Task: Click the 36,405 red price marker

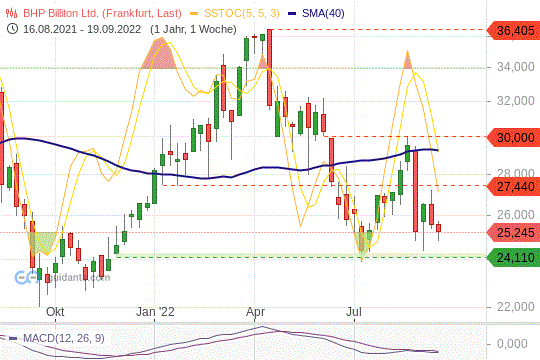Action: pyautogui.click(x=513, y=31)
